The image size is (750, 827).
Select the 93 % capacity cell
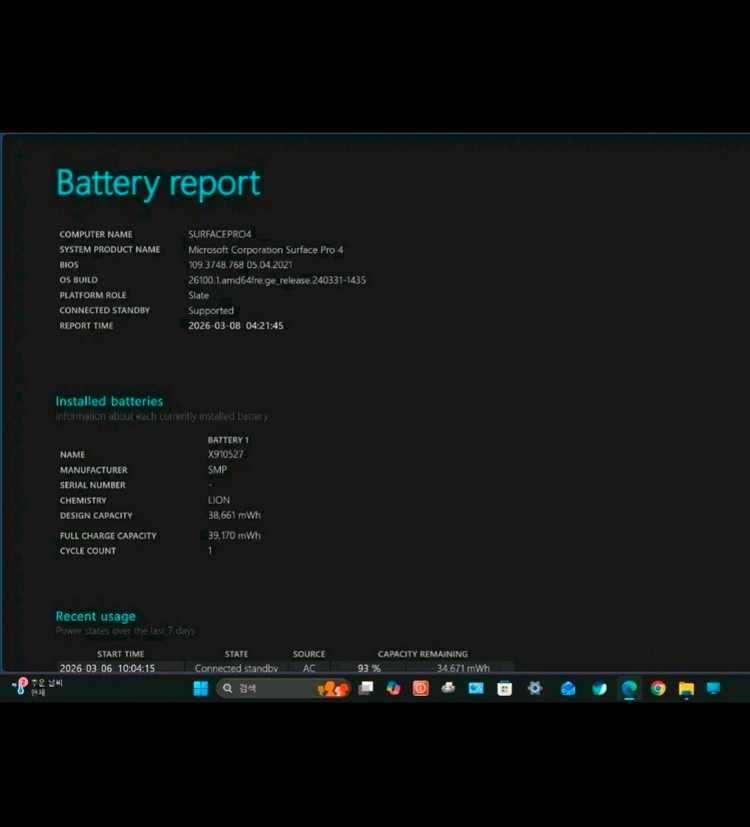369,668
